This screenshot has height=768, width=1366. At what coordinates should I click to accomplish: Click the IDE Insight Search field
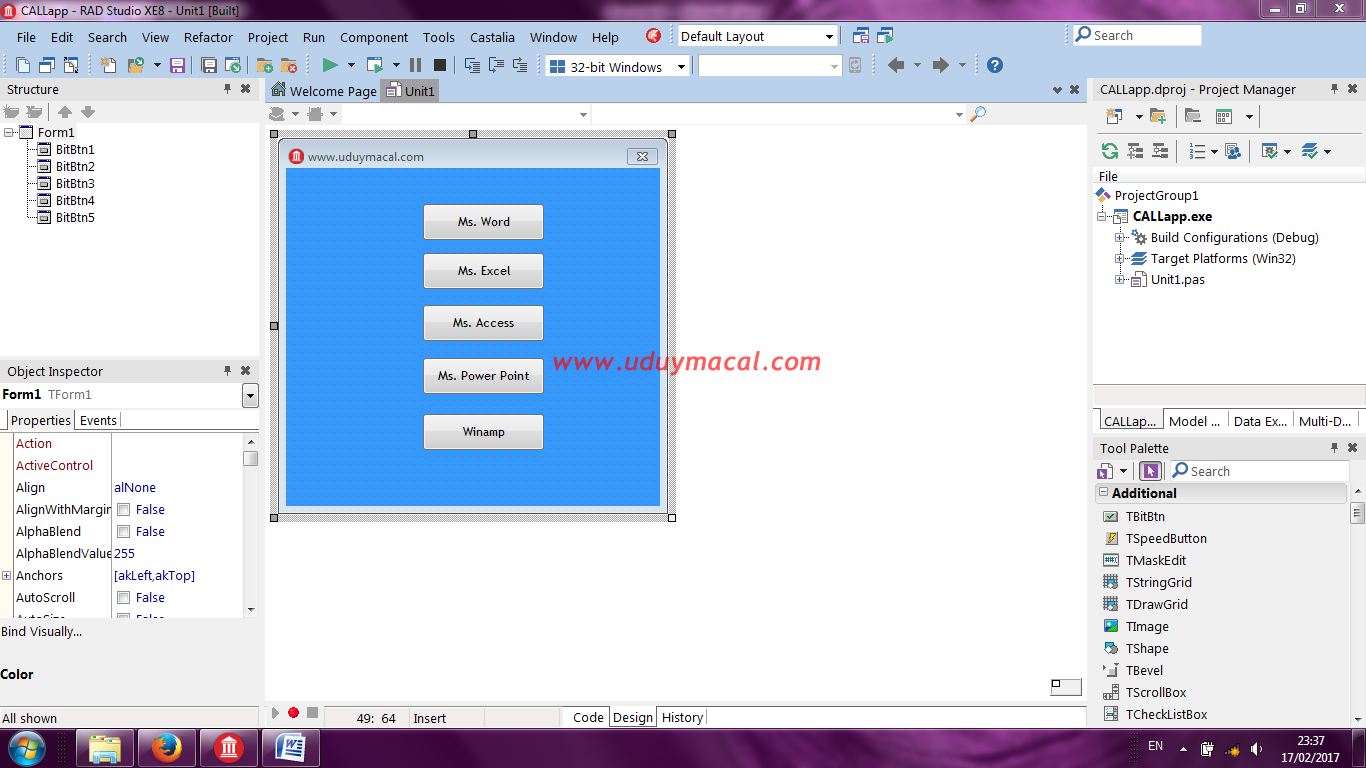(x=1136, y=35)
